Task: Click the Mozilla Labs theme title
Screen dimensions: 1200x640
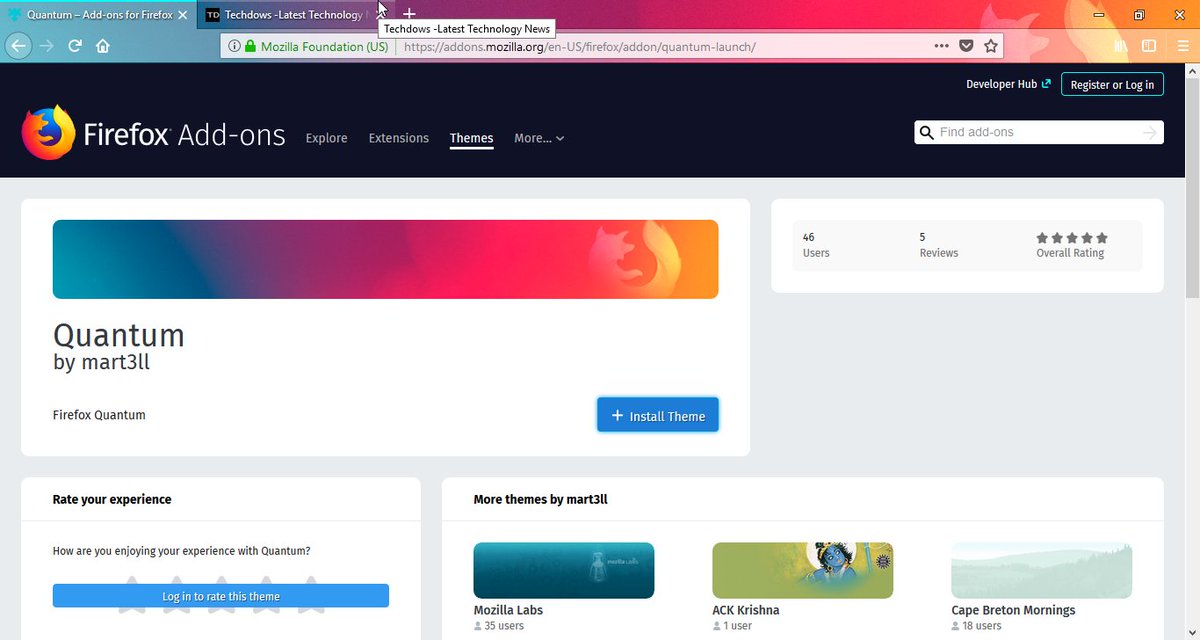Action: (x=508, y=610)
